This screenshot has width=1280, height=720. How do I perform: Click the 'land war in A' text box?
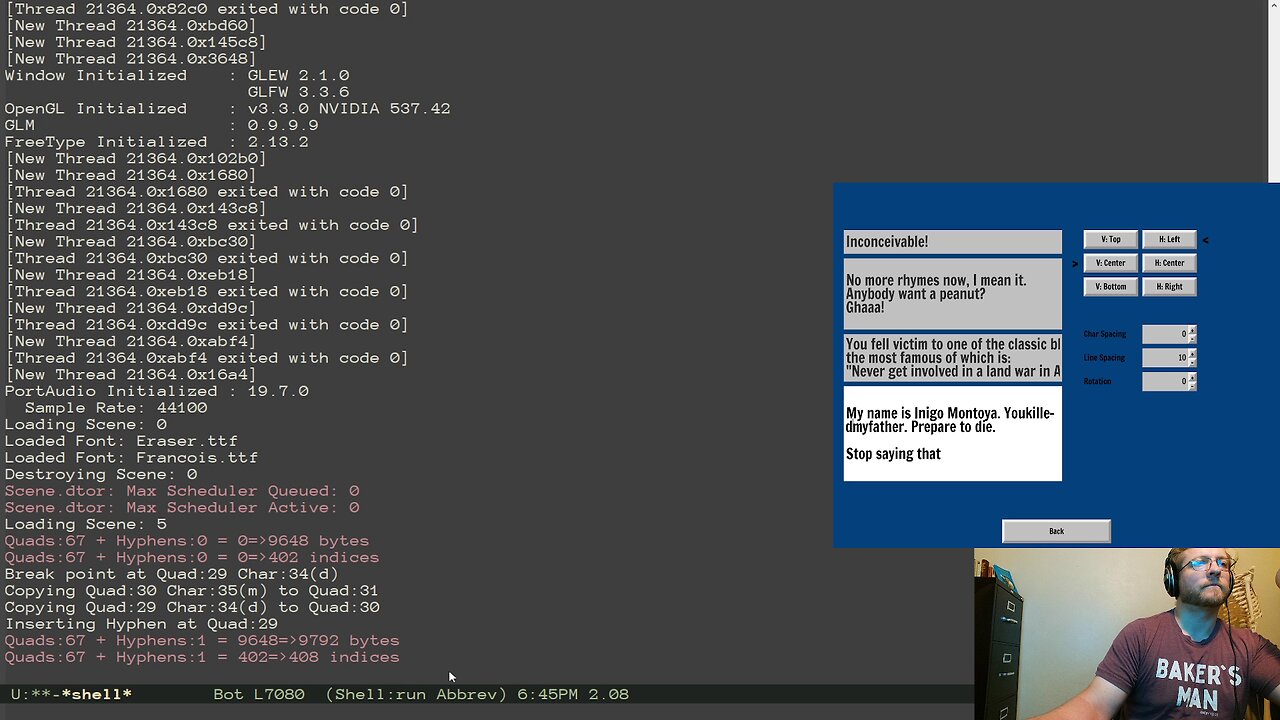(953, 358)
